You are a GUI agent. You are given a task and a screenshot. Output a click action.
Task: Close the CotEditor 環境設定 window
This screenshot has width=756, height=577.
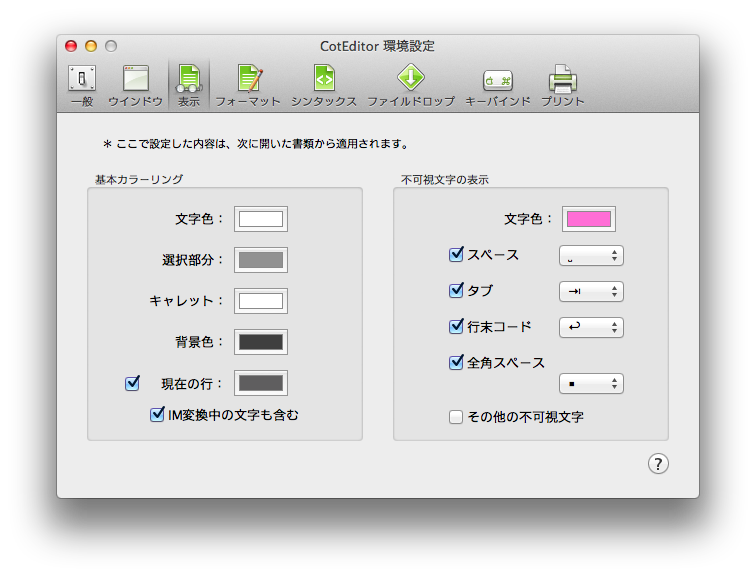coord(71,46)
